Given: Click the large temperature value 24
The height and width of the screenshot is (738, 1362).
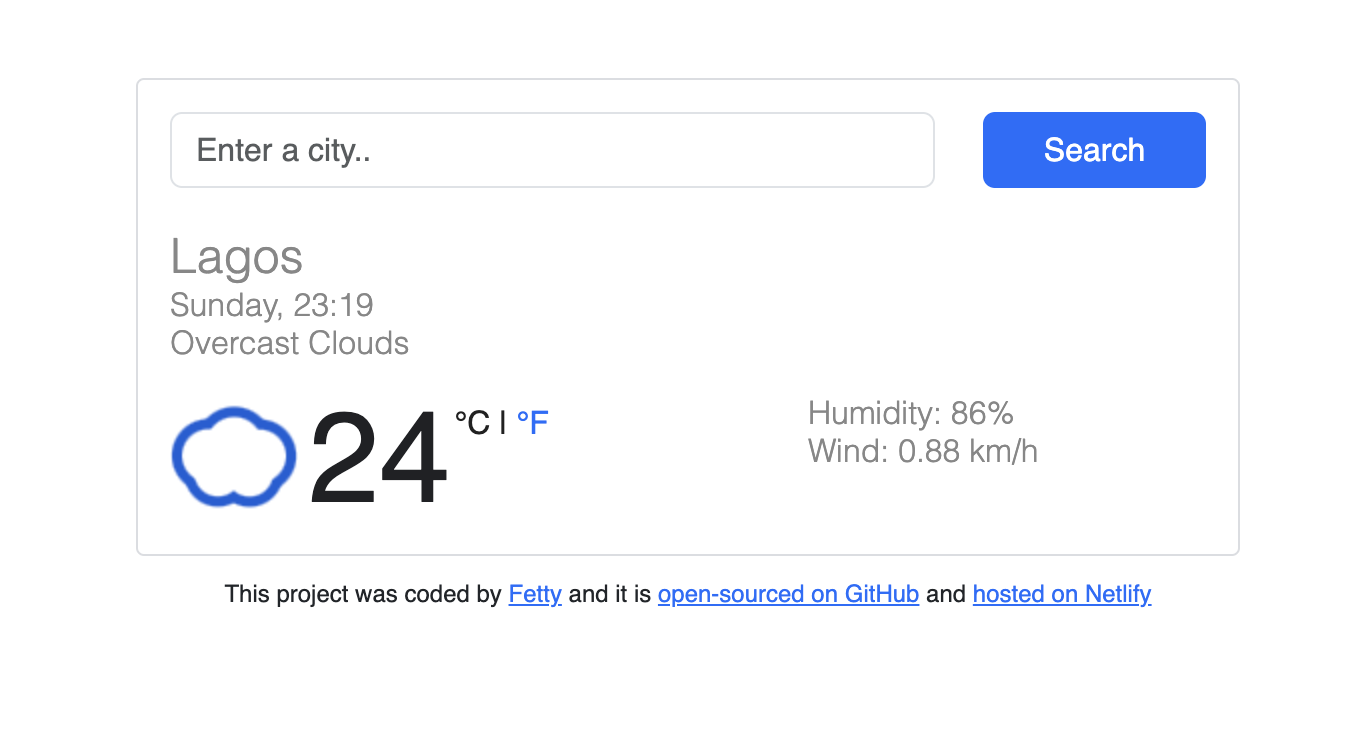Looking at the screenshot, I should 377,457.
